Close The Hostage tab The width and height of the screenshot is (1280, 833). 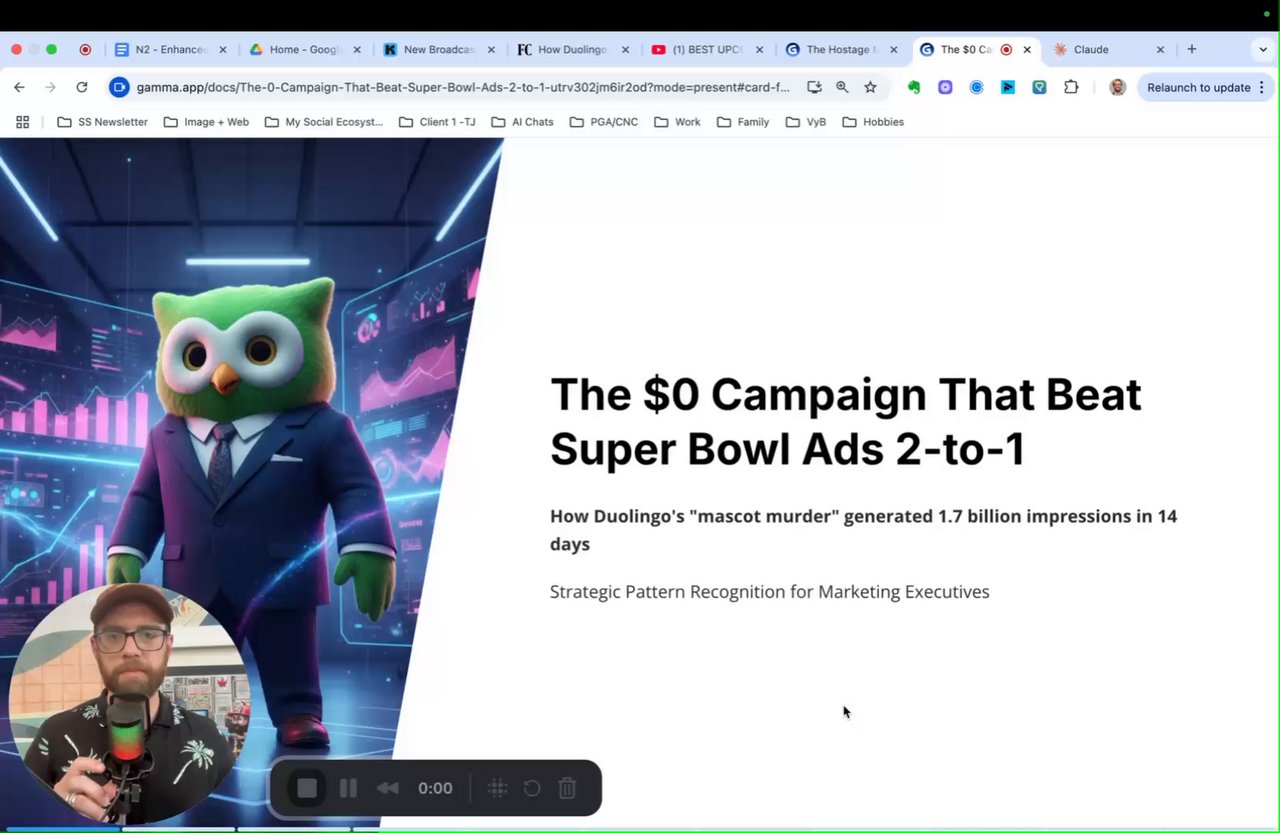pyautogui.click(x=894, y=49)
